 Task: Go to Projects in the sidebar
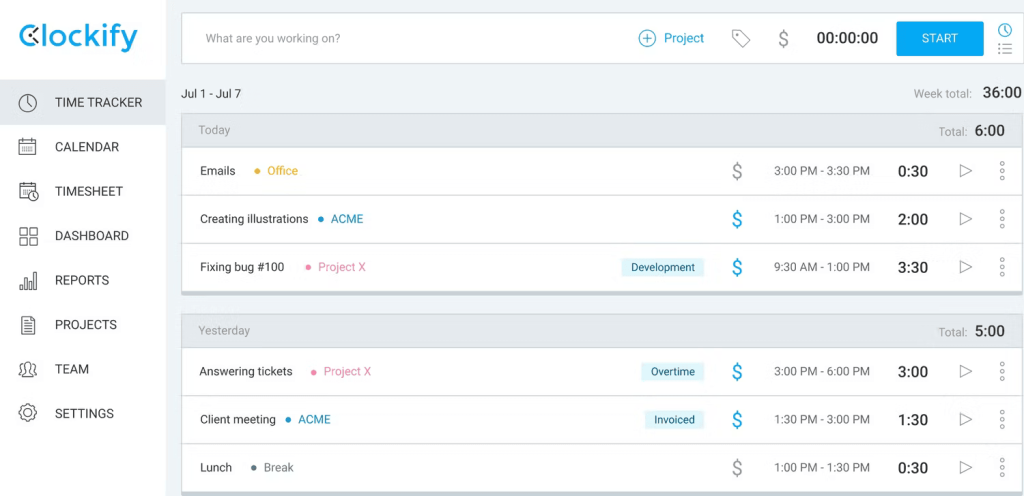coord(82,324)
